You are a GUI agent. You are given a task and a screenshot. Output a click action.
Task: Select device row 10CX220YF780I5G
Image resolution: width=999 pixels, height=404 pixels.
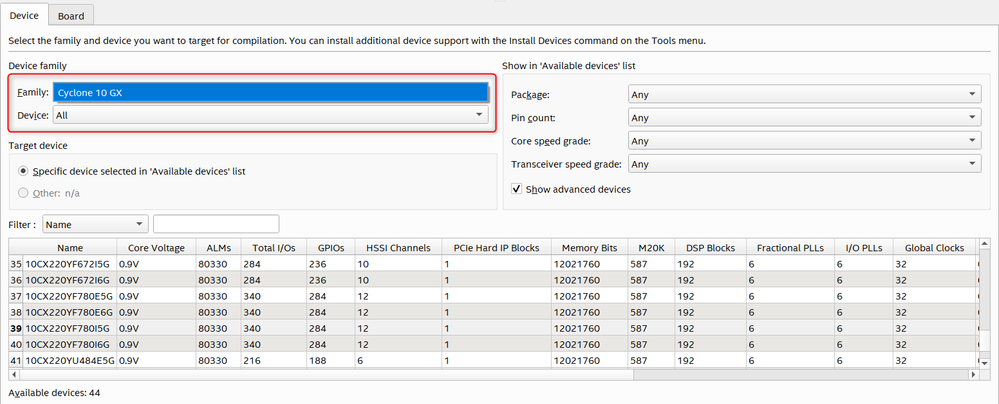[x=69, y=328]
